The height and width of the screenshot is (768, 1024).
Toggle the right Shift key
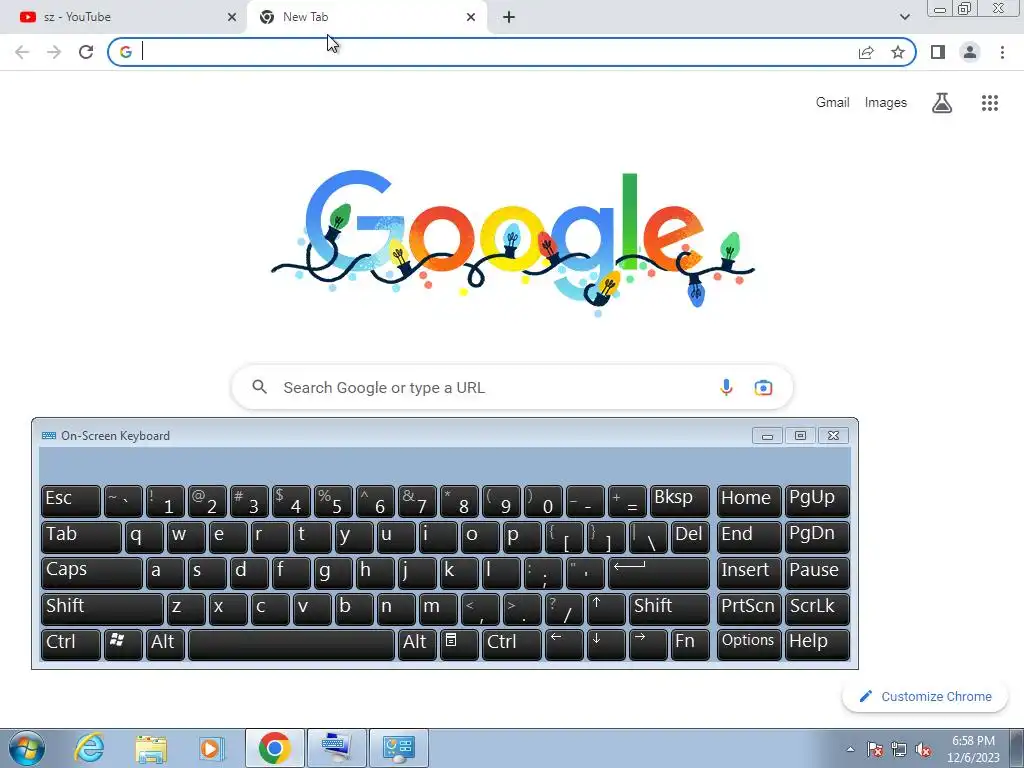point(669,608)
